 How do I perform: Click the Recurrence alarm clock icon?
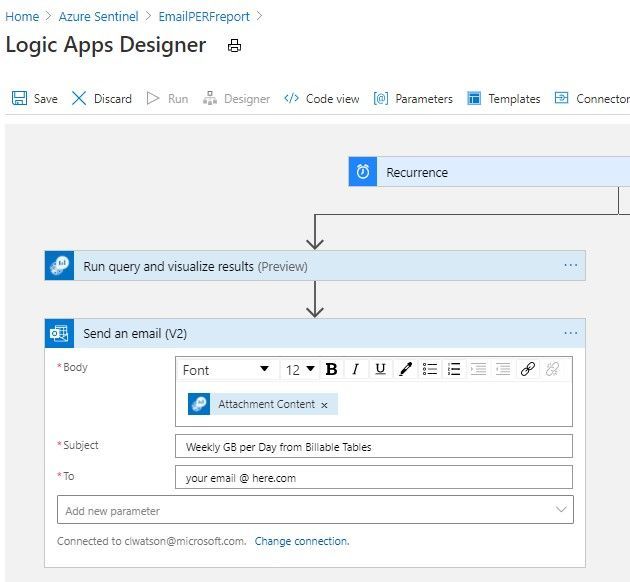tap(363, 172)
